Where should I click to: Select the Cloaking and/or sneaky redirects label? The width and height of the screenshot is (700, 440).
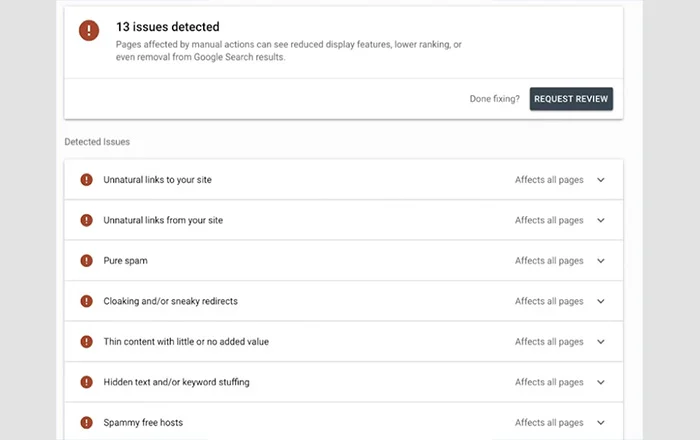(x=171, y=301)
